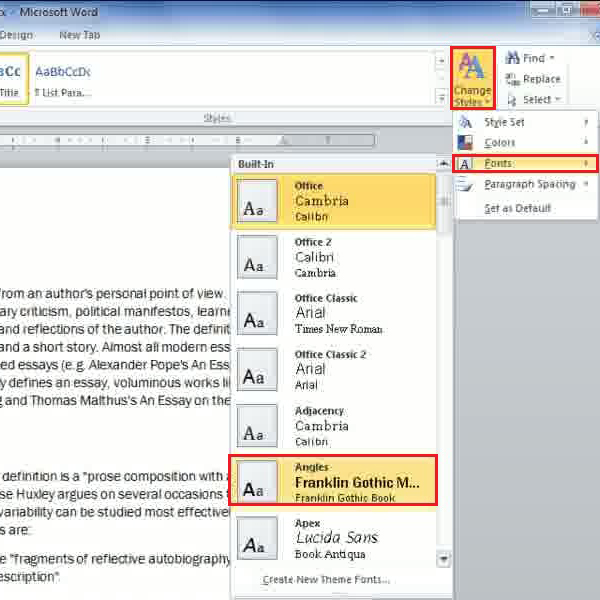
Task: Open the Style Set submenu
Action: (x=525, y=122)
